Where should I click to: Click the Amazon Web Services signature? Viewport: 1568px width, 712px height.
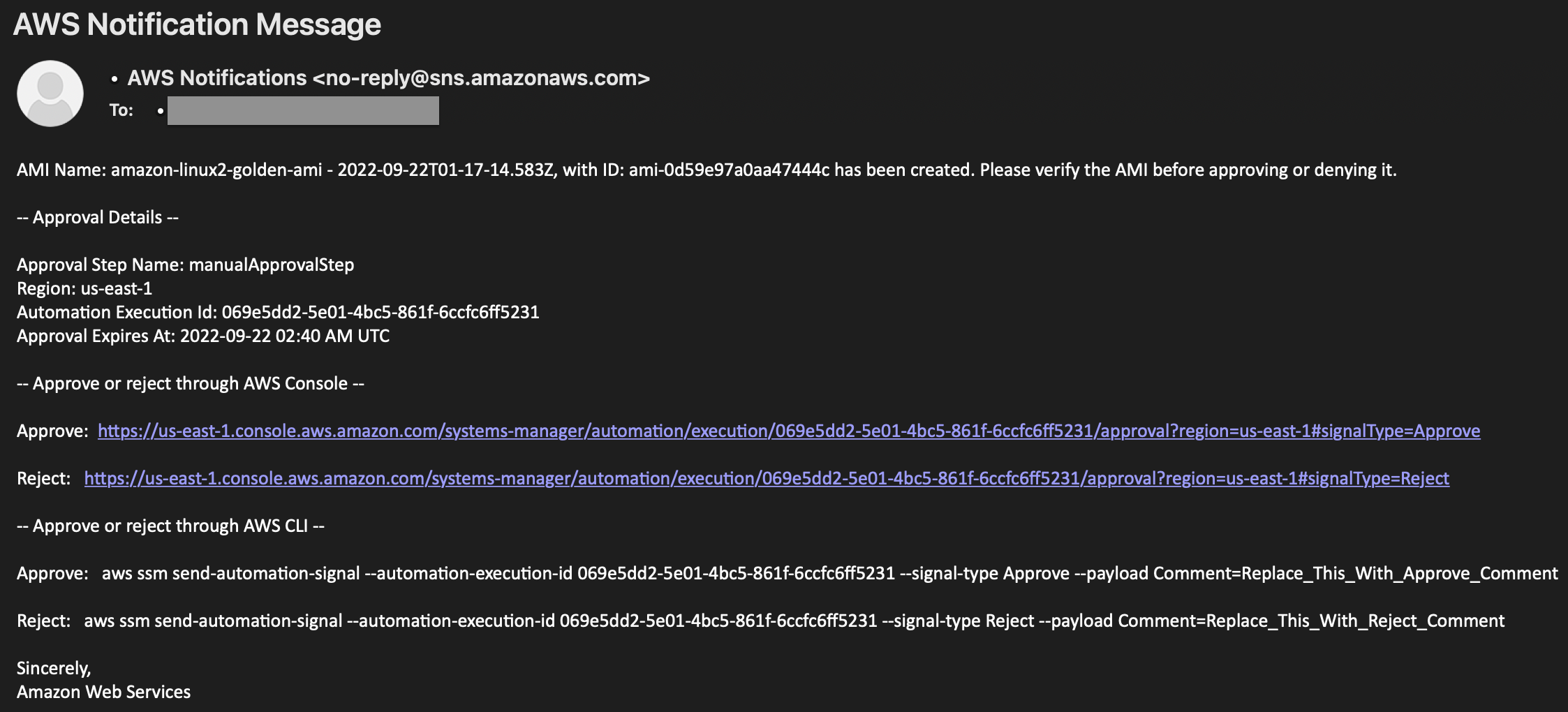tap(104, 692)
